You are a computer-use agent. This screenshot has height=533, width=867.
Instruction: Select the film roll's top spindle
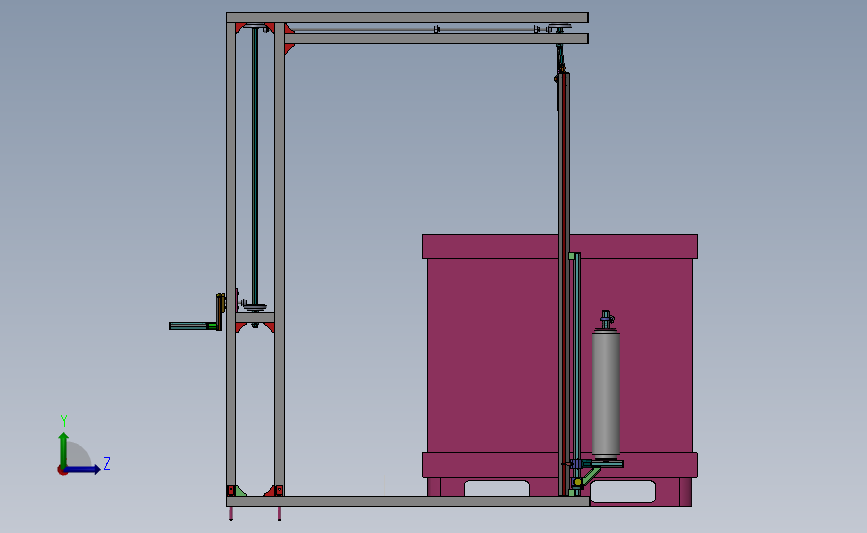click(x=606, y=320)
